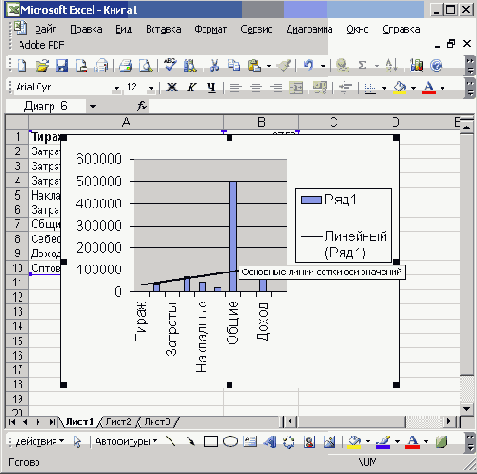
Task: Click the Format Painter brush icon
Action: point(285,65)
